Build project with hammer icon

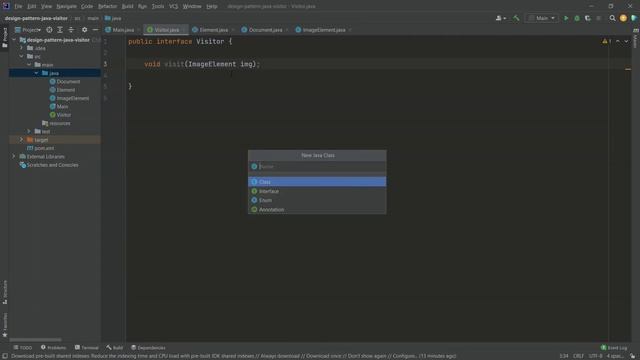click(x=516, y=18)
